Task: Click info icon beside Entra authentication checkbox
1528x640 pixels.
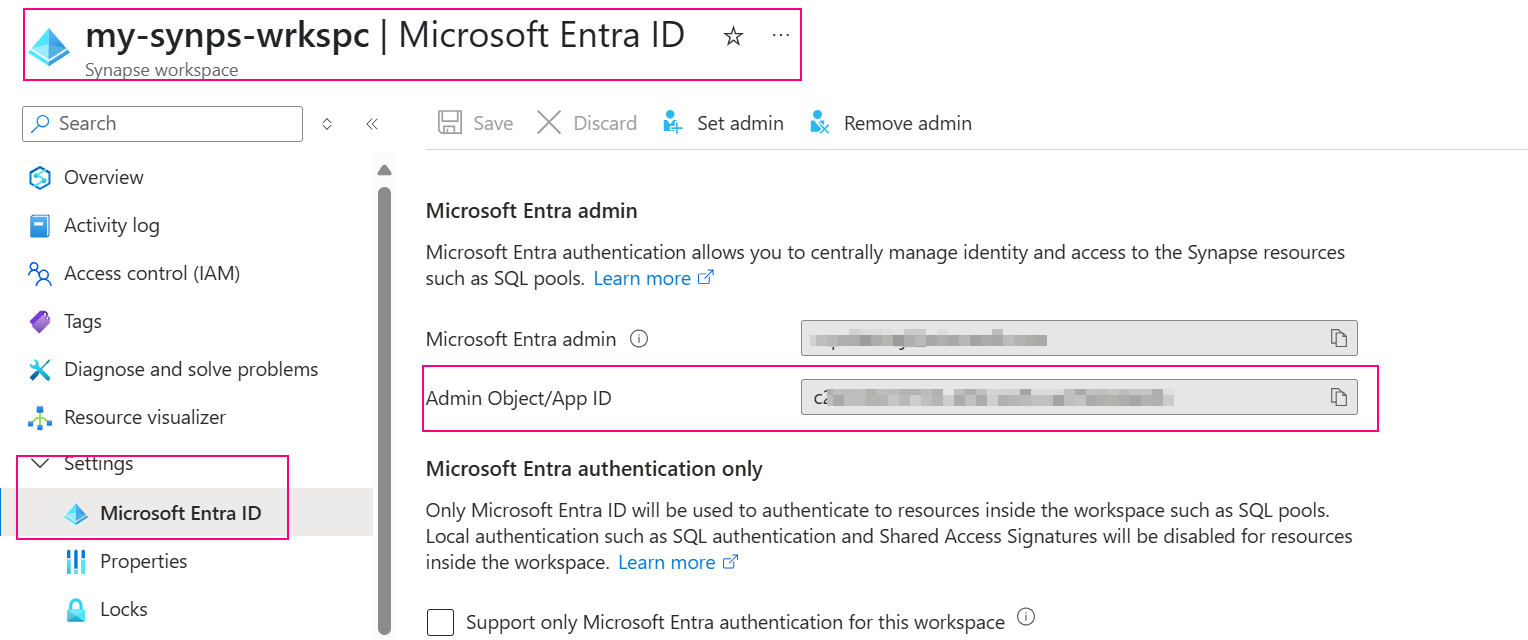Action: (1025, 617)
